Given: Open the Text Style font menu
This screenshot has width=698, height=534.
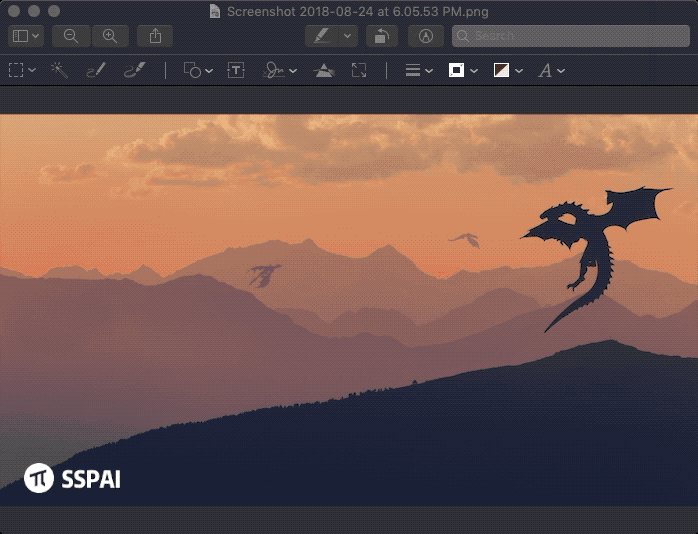Looking at the screenshot, I should 551,70.
